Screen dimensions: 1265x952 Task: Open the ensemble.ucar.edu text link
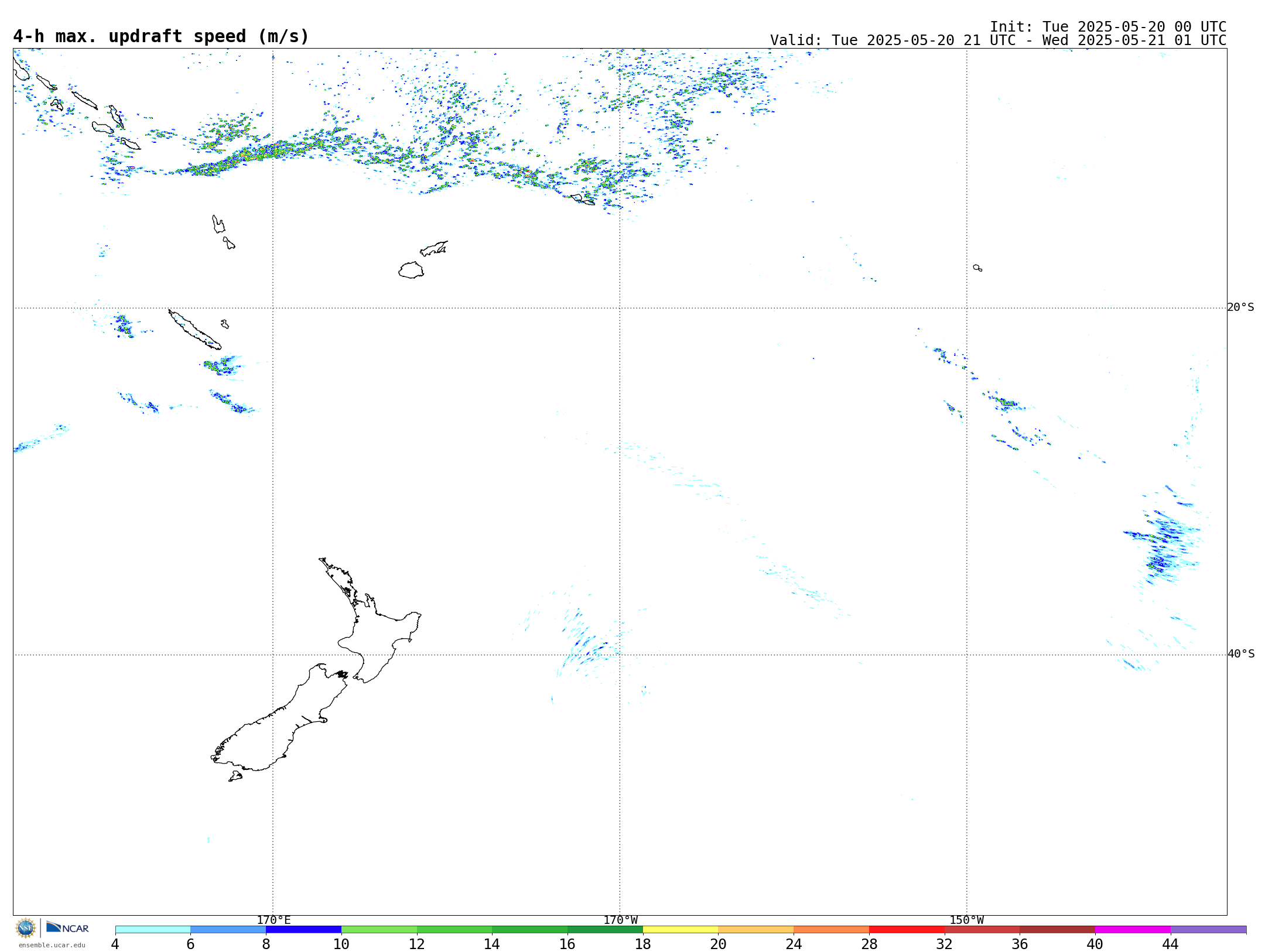(52, 945)
